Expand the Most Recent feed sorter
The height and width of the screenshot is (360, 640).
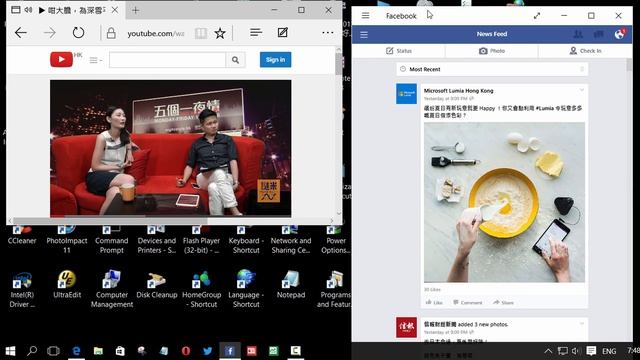[492, 69]
